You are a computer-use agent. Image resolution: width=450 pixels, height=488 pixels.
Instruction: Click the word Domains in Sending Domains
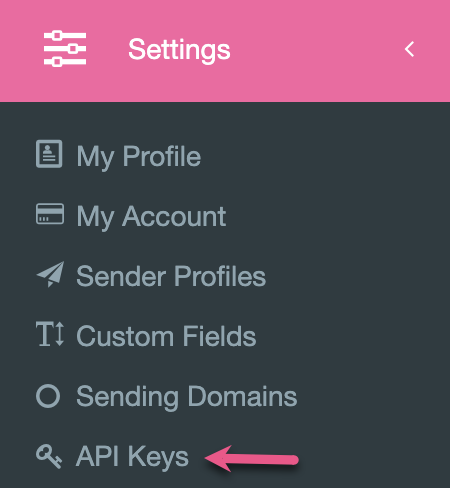242,396
